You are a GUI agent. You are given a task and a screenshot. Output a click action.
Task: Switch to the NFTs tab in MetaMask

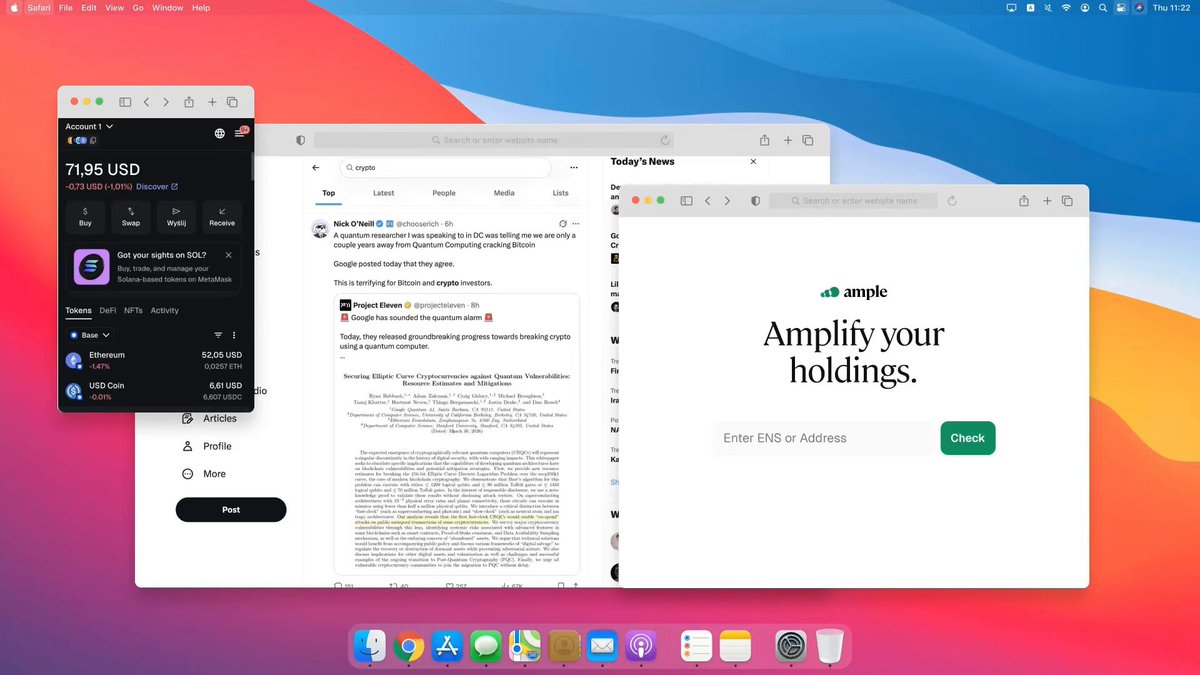[133, 311]
